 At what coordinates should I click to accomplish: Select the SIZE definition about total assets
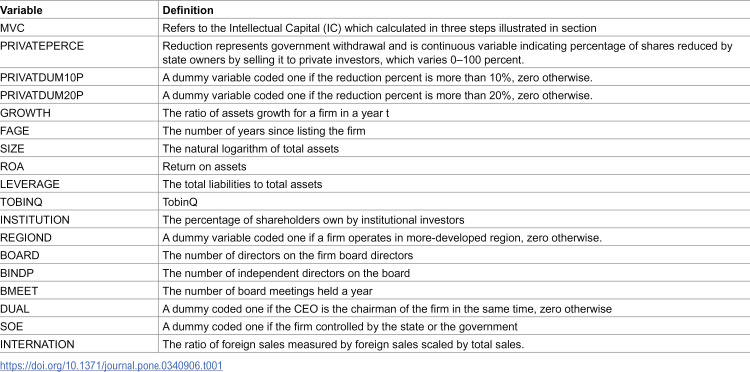click(x=251, y=149)
